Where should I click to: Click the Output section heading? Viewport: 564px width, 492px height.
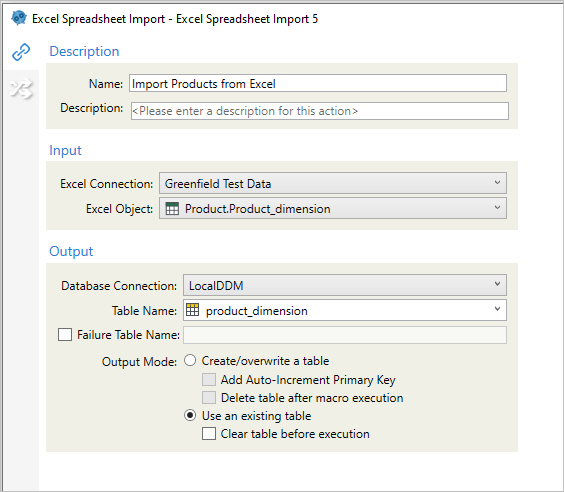coord(71,251)
